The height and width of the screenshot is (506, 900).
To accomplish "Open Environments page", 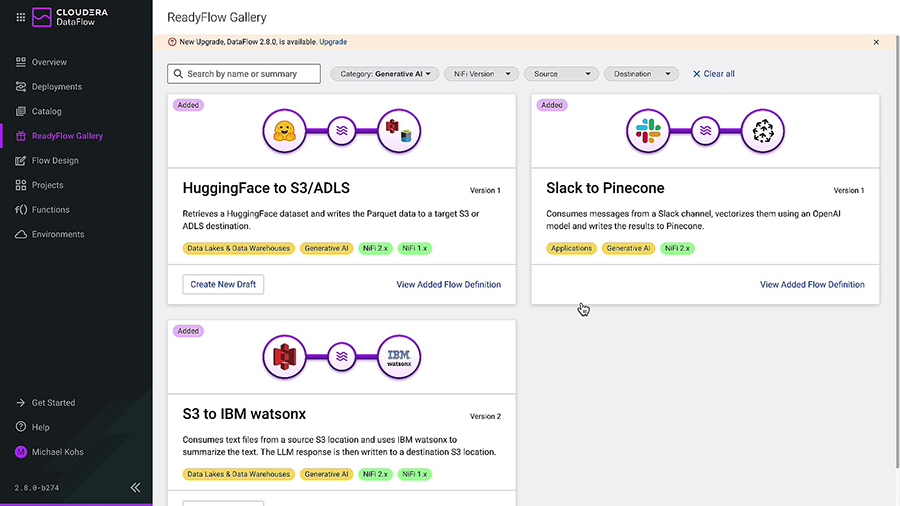I will coord(58,234).
